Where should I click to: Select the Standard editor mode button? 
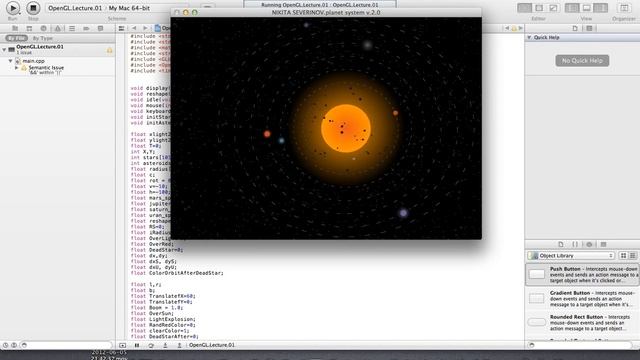[x=524, y=8]
